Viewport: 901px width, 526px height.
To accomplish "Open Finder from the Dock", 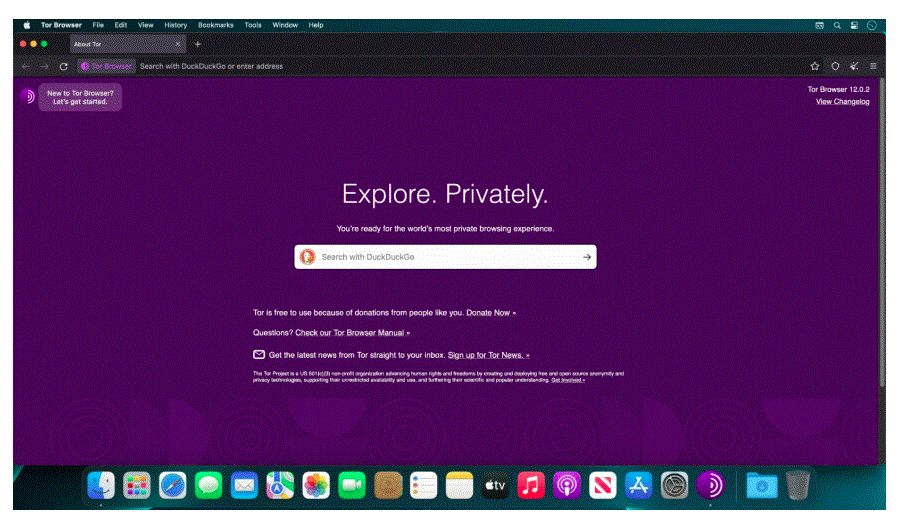I will pos(101,486).
